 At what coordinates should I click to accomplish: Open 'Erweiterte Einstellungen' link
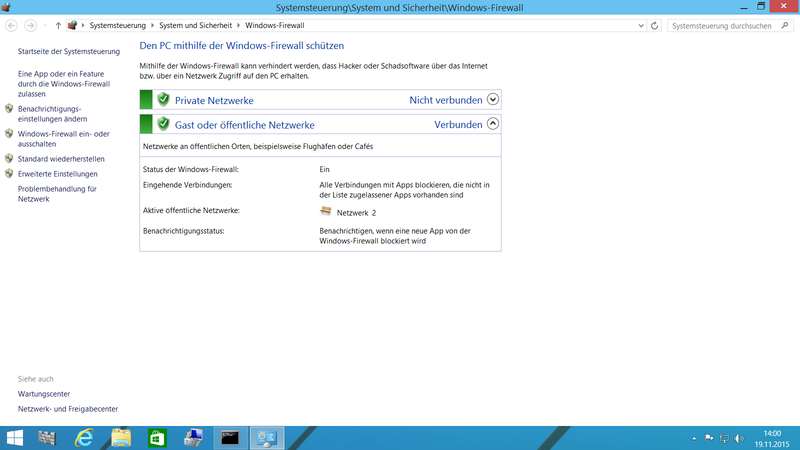[x=58, y=174]
